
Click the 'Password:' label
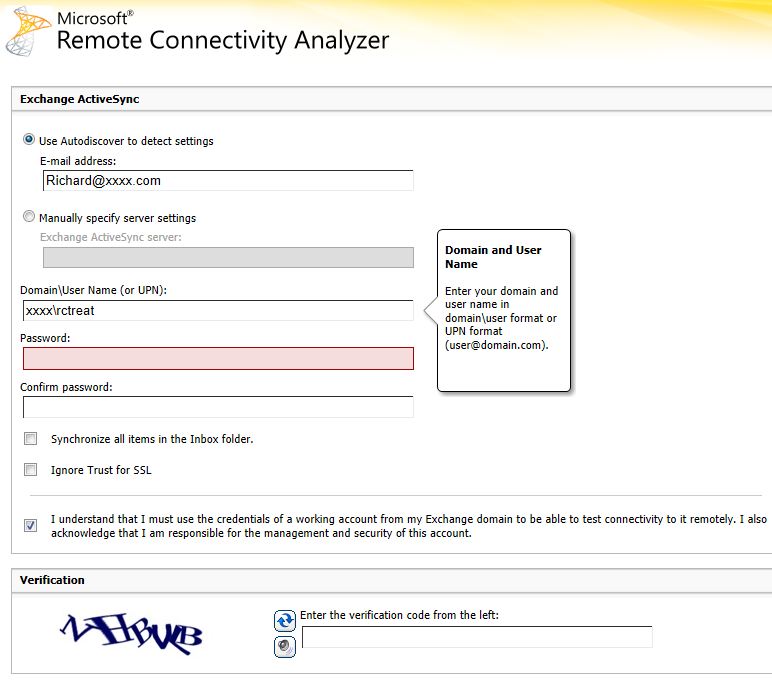click(x=45, y=338)
